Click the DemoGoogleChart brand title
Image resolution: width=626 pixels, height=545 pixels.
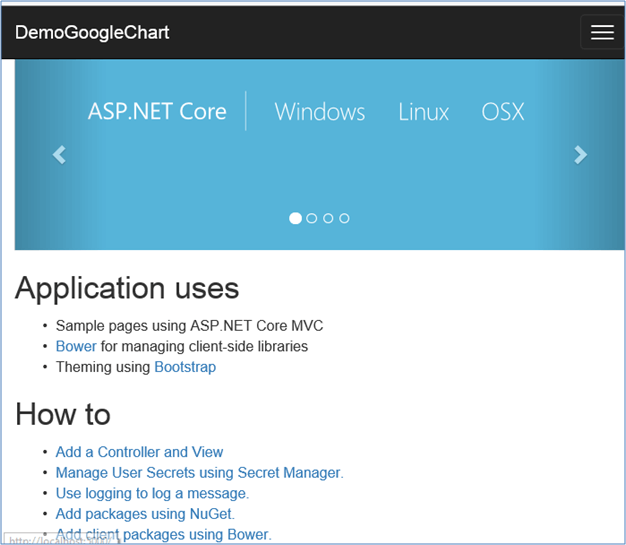point(92,32)
